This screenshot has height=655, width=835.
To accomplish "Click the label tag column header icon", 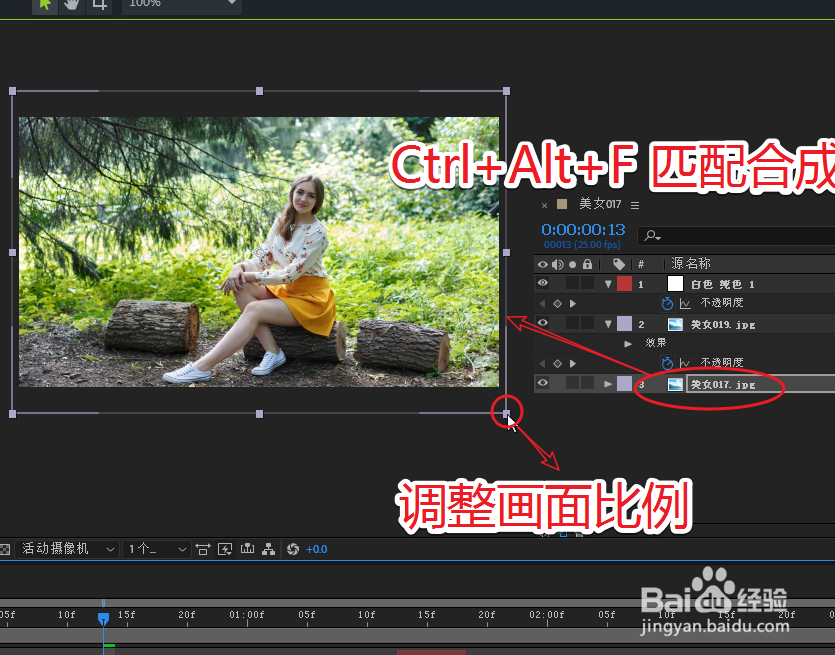I will (619, 264).
